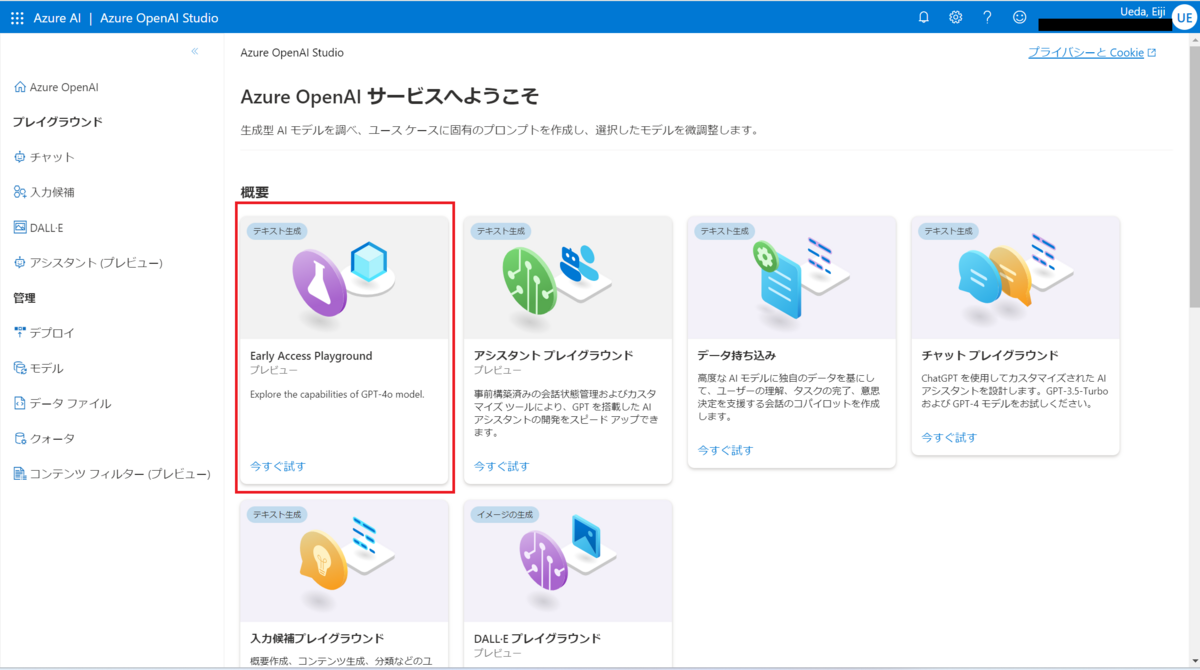1200x670 pixels.
Task: Click the DALL·E プレイグラウンド card title
Action: (x=538, y=638)
